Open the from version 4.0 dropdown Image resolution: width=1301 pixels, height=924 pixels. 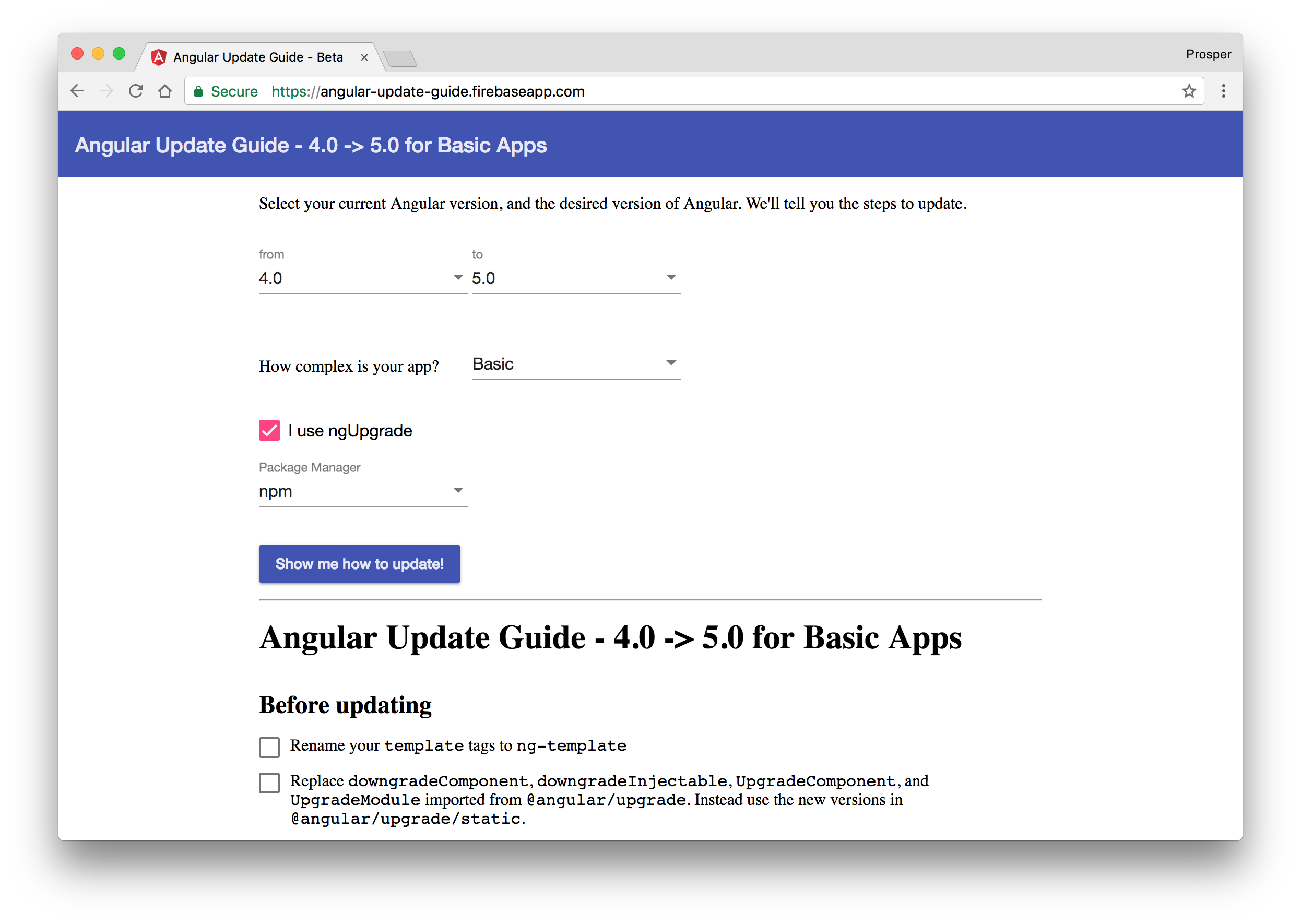[362, 278]
